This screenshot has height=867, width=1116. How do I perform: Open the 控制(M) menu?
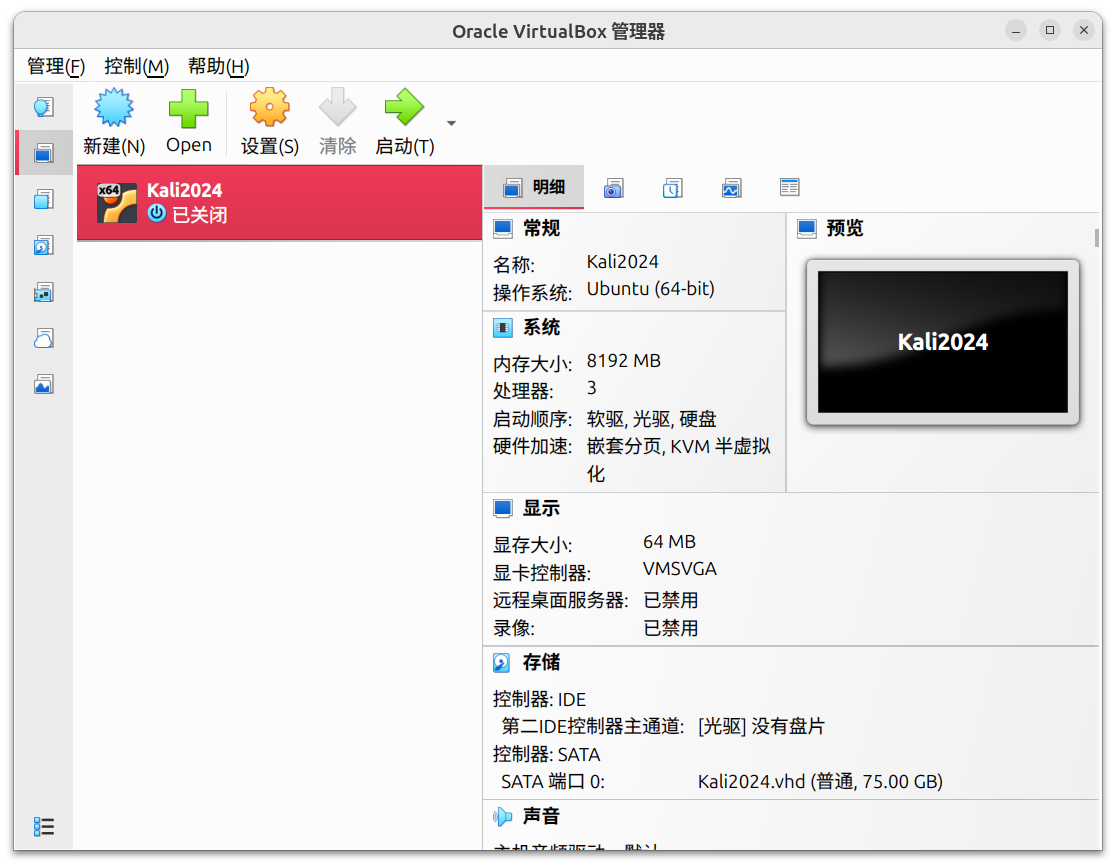[136, 66]
